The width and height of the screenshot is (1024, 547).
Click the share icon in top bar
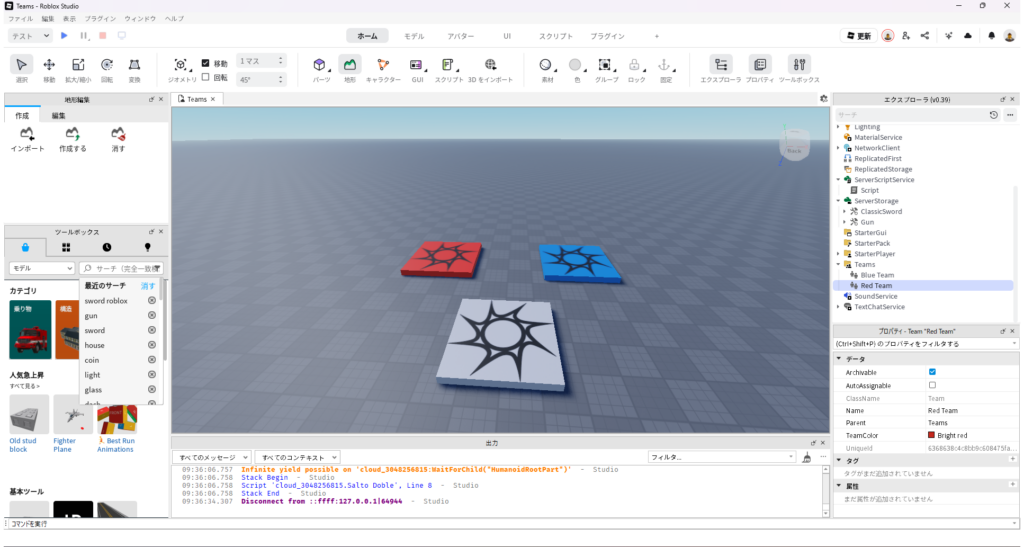pyautogui.click(x=925, y=36)
